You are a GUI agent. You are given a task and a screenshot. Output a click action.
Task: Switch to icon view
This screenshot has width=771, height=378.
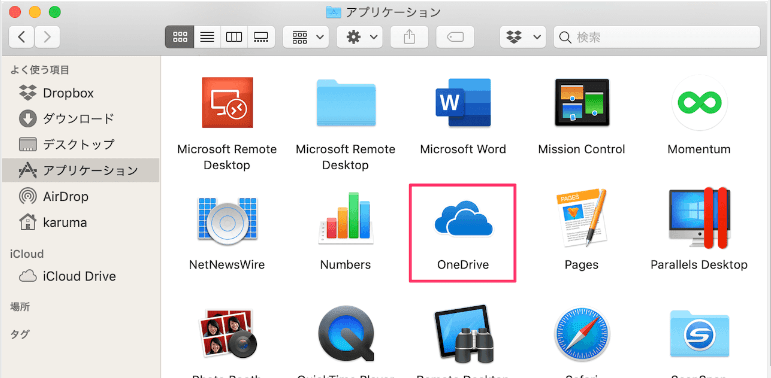pos(179,37)
